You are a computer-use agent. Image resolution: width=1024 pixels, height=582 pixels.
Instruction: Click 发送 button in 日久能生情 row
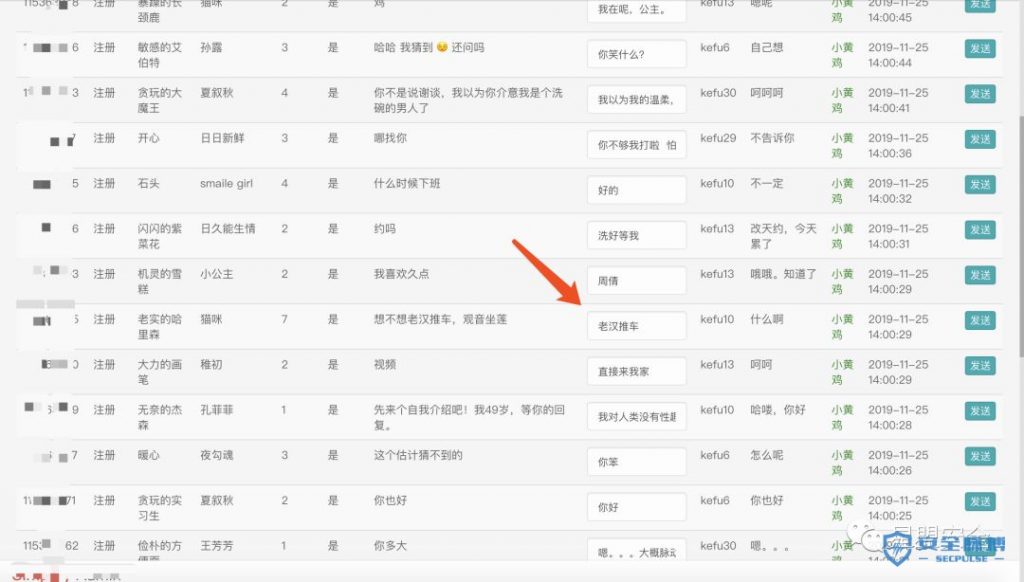point(980,229)
